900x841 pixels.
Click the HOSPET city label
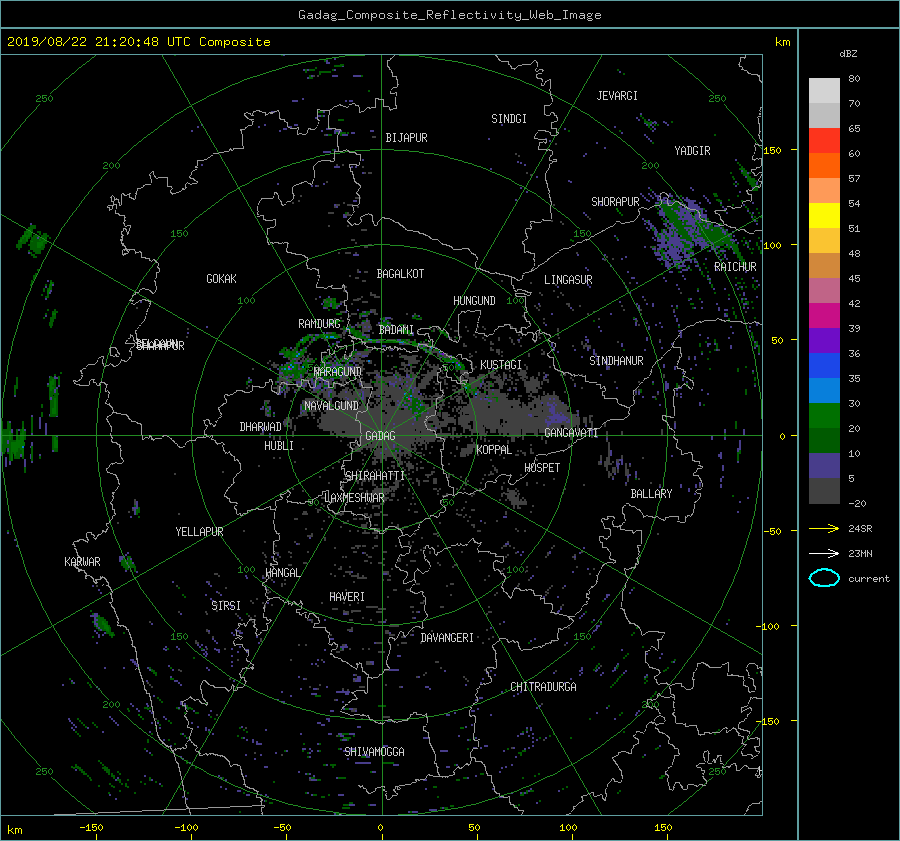542,468
